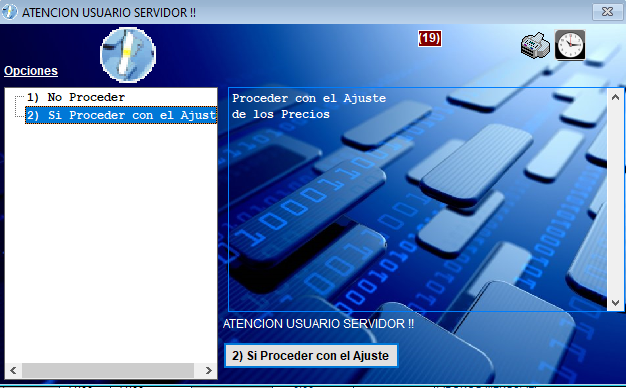Click the vertical scrollbar track in message box
Screen dimensions: 626x388
[615, 200]
